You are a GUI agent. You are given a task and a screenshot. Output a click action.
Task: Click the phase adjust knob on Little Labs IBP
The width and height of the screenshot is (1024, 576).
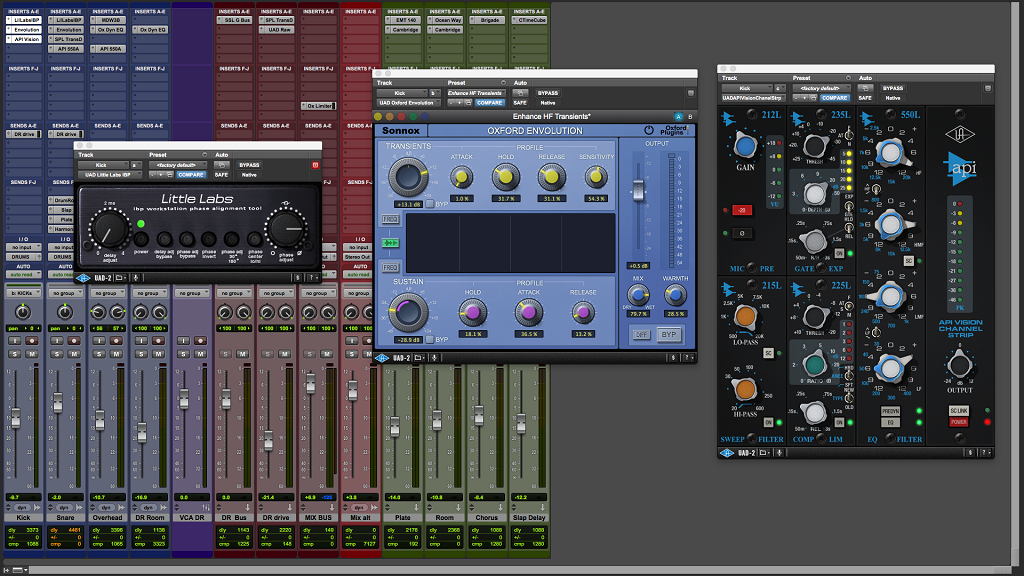coord(286,229)
